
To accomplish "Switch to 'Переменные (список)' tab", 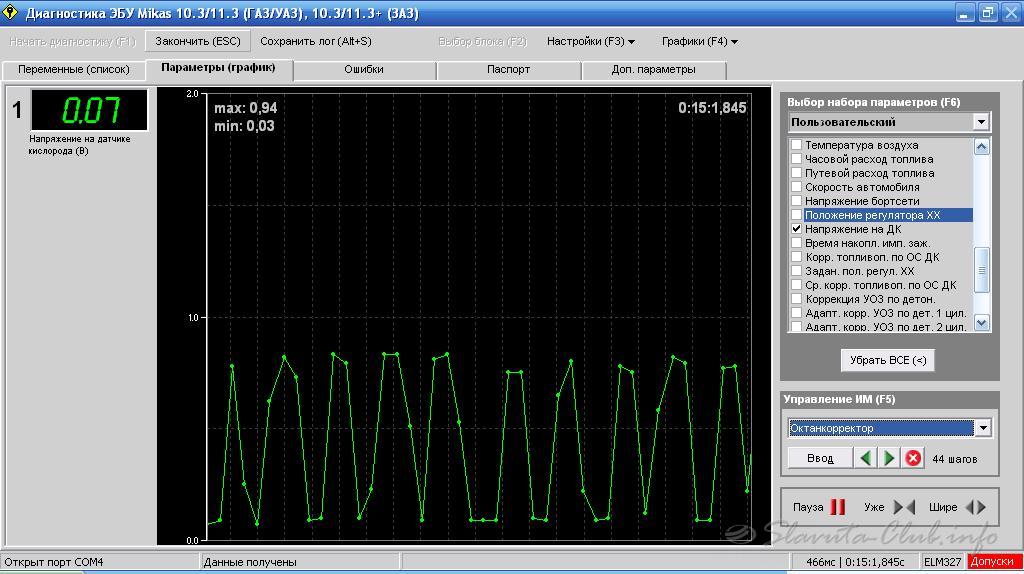I will (74, 69).
